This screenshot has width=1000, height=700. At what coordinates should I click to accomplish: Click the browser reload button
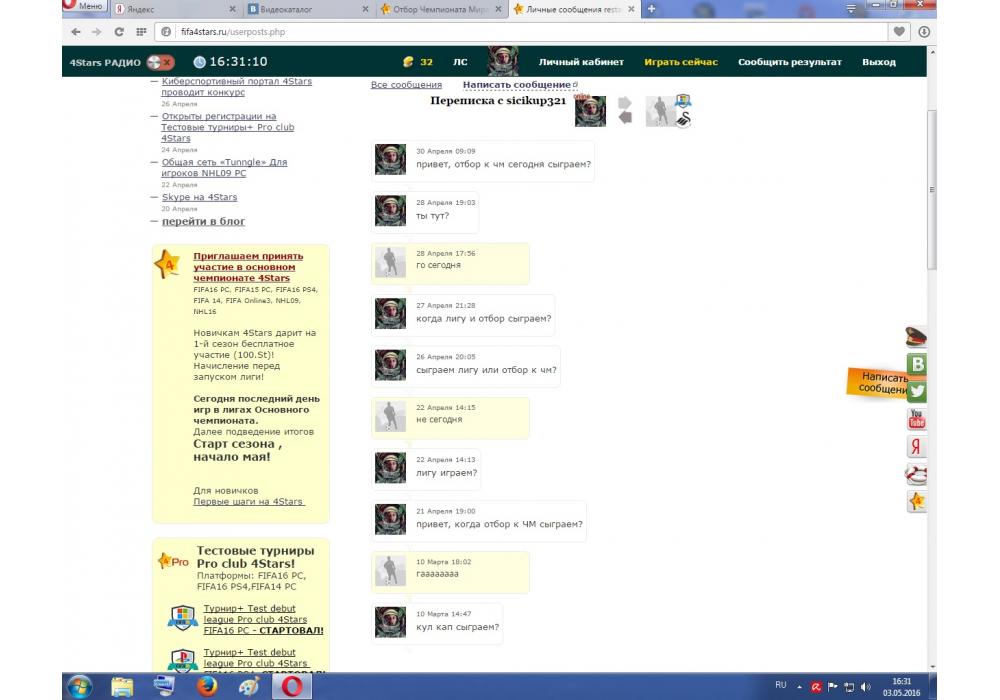118,32
